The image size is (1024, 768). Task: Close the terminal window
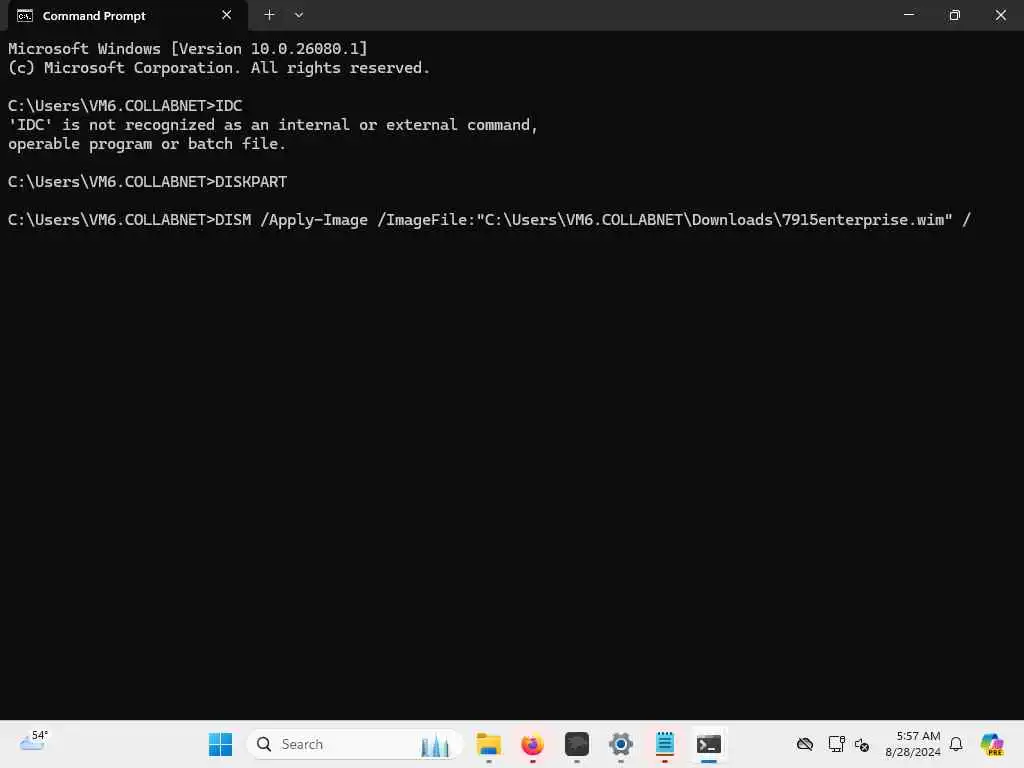coord(1000,15)
